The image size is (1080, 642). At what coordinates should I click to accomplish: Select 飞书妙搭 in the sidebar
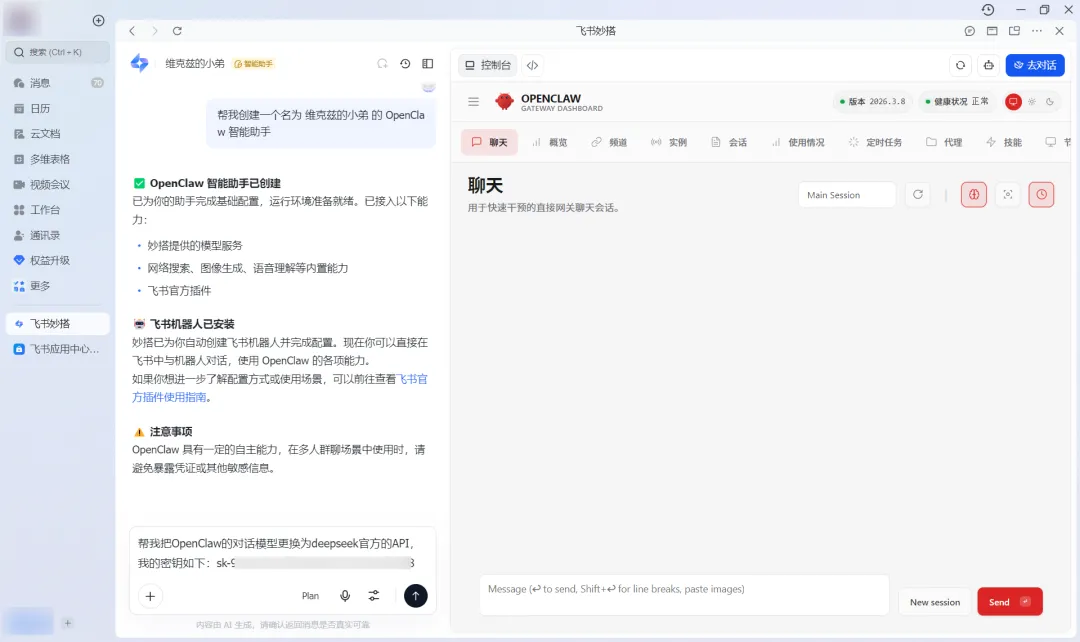58,324
